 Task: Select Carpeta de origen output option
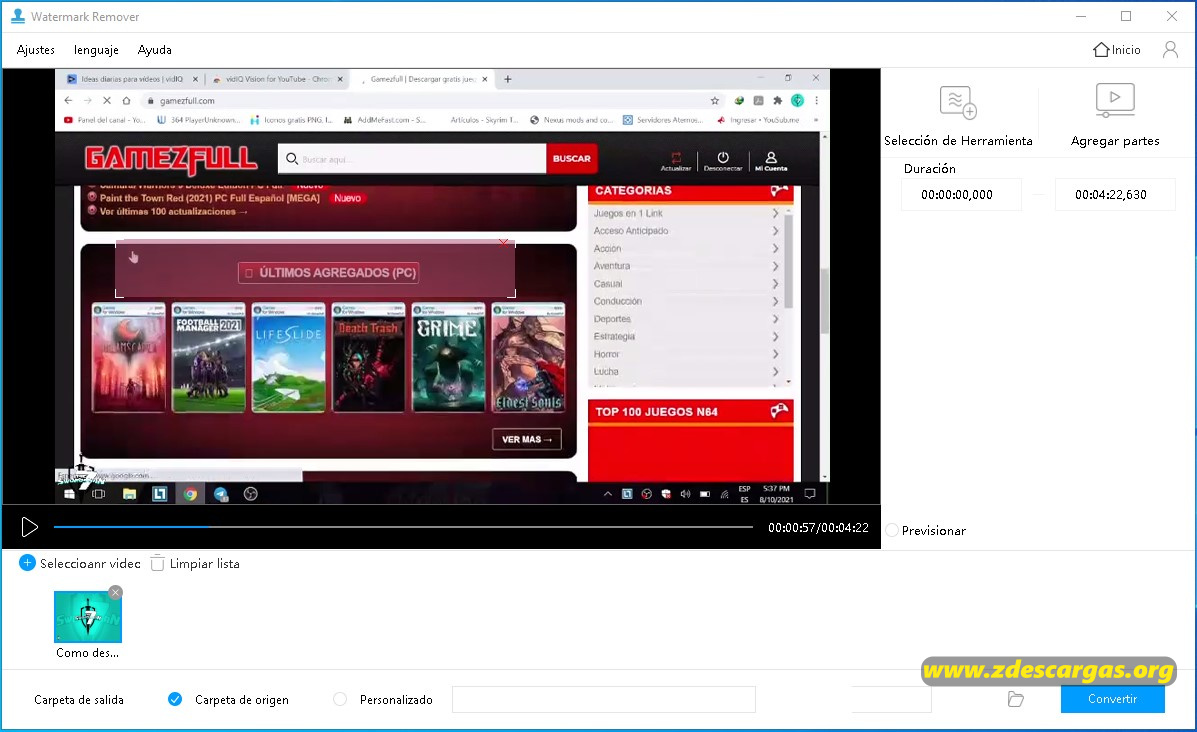[175, 699]
